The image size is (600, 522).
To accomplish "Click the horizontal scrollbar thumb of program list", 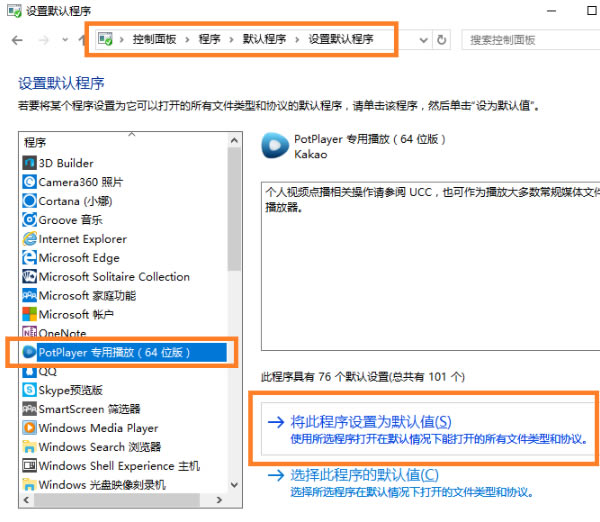I will 117,500.
